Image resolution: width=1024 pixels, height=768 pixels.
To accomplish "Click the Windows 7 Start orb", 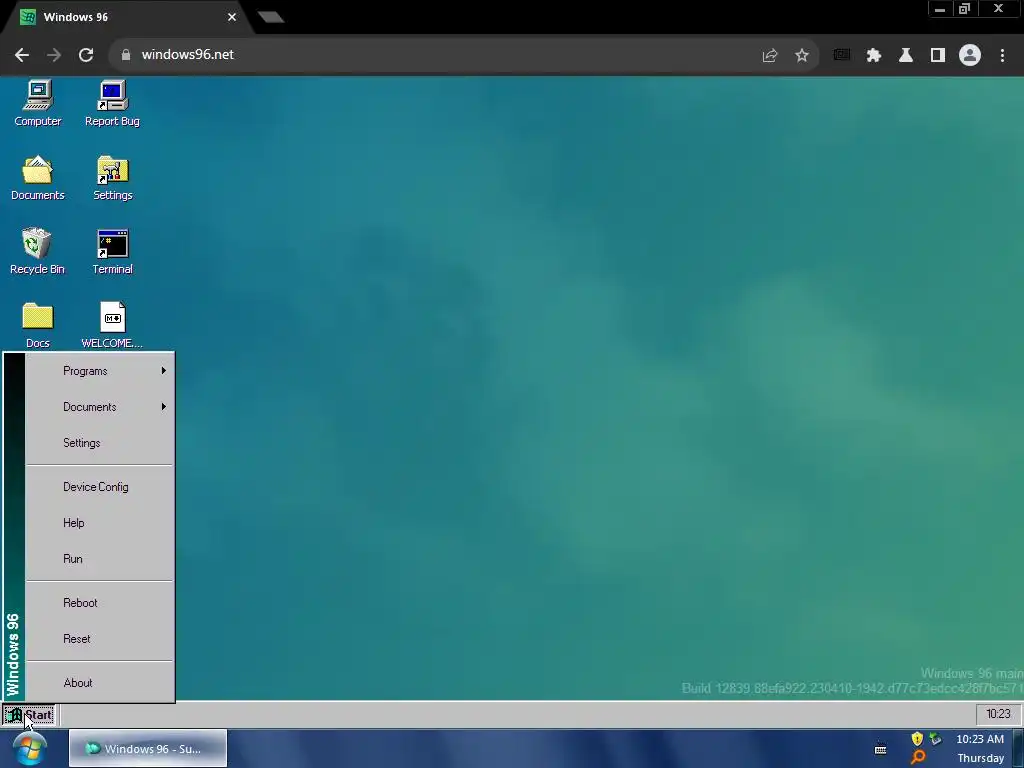I will [x=29, y=748].
